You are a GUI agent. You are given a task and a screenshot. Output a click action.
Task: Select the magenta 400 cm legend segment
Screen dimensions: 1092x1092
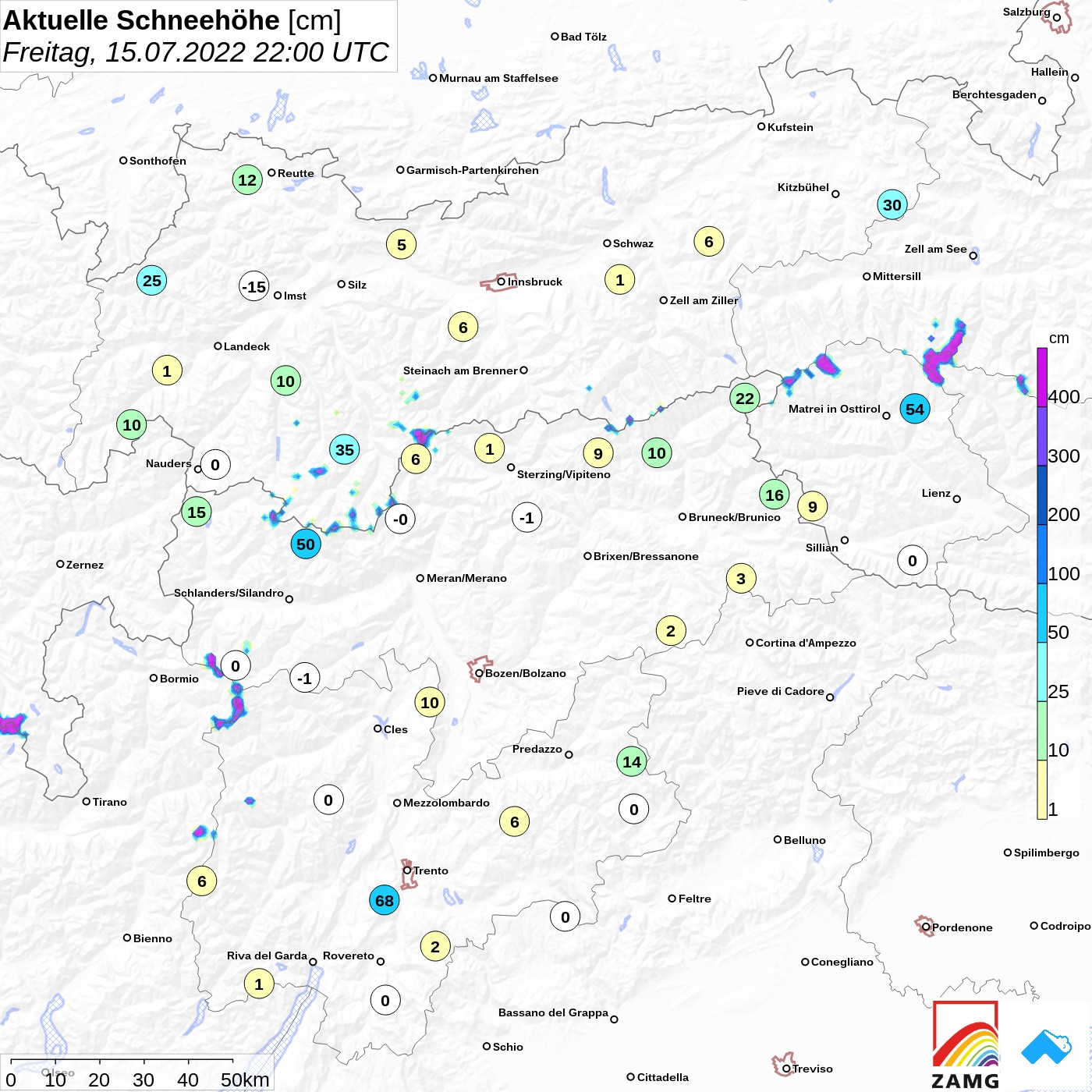1042,378
